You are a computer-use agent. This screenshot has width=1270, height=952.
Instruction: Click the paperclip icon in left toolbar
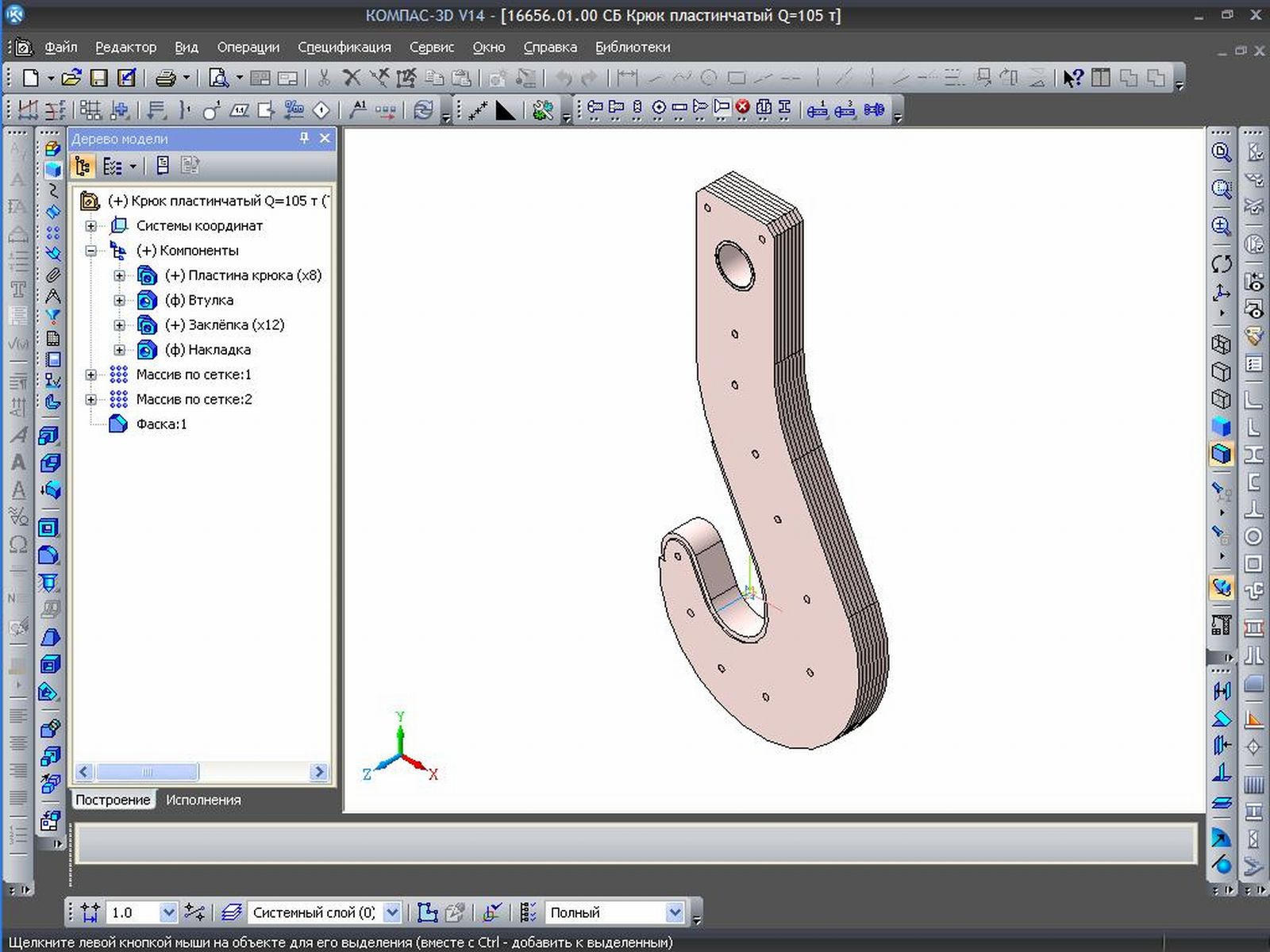[x=52, y=274]
